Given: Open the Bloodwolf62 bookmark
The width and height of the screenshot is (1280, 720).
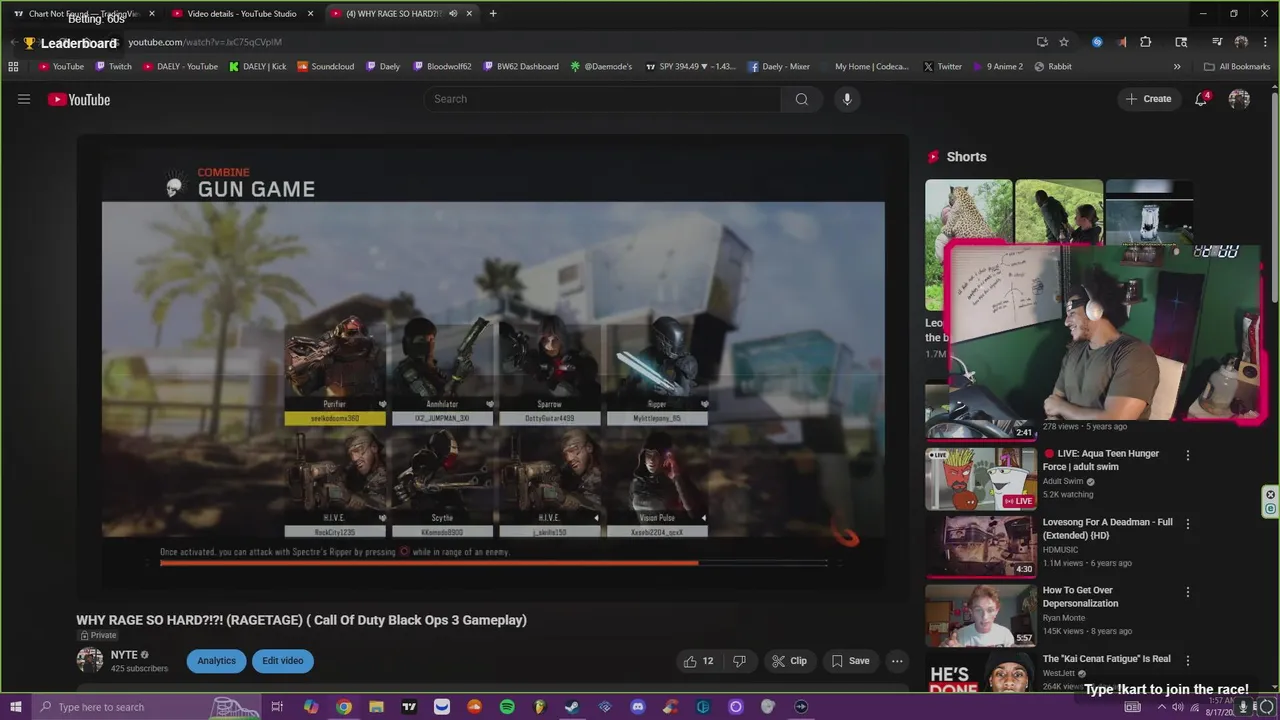Looking at the screenshot, I should [441, 66].
